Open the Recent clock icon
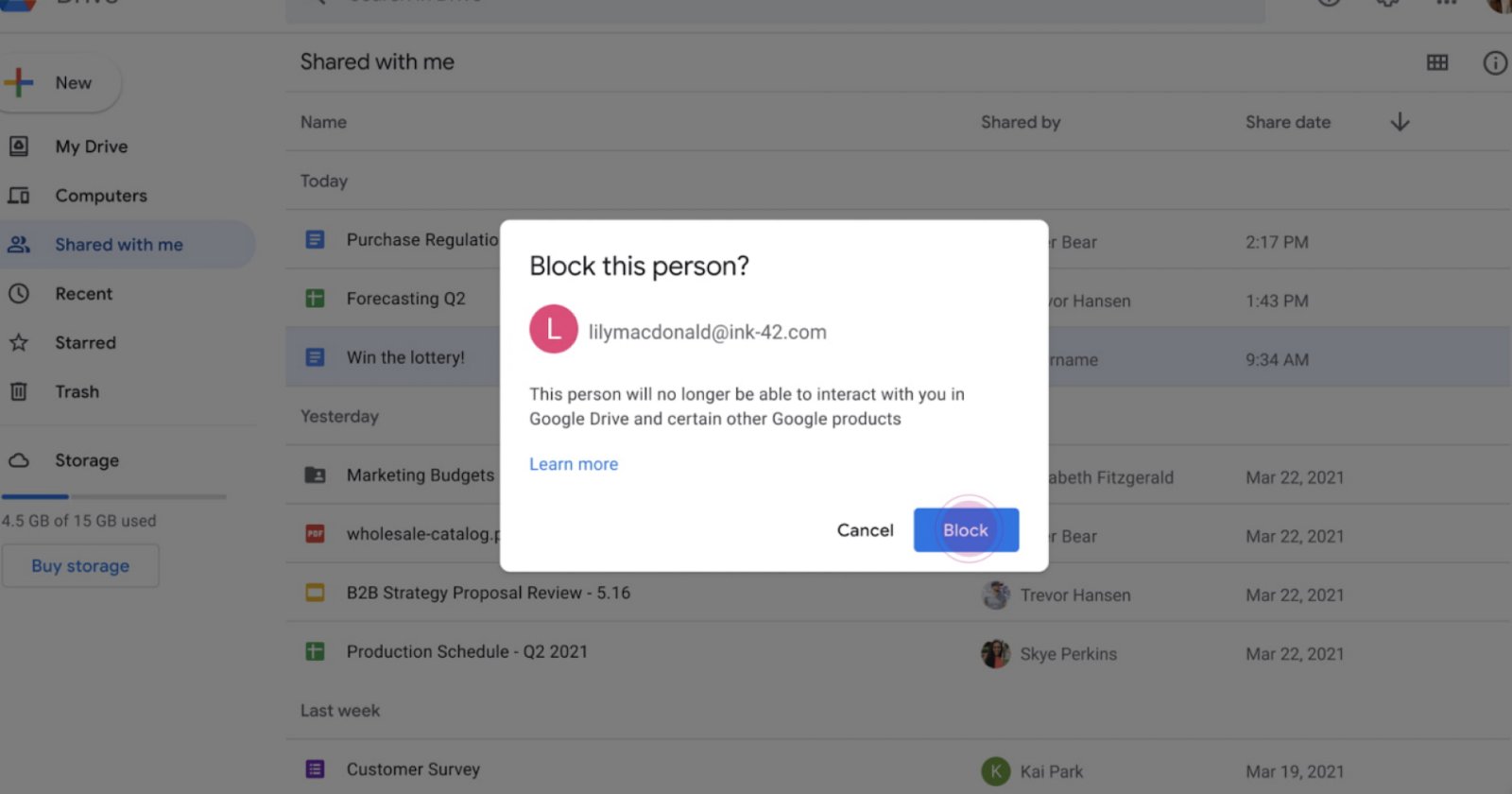Screen dimensions: 1512x794 pyautogui.click(x=19, y=294)
